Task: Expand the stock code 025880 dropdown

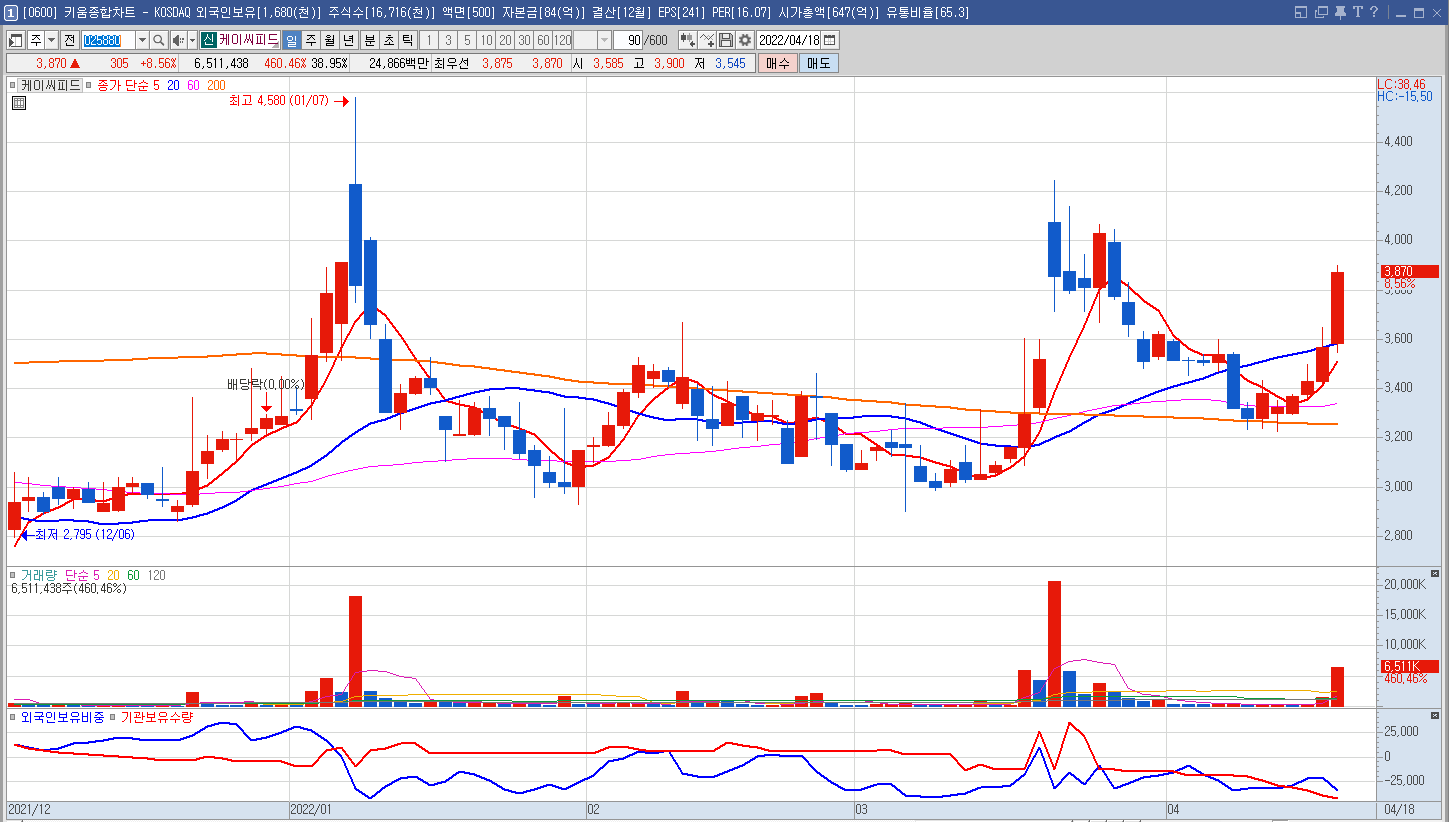Action: (141, 40)
